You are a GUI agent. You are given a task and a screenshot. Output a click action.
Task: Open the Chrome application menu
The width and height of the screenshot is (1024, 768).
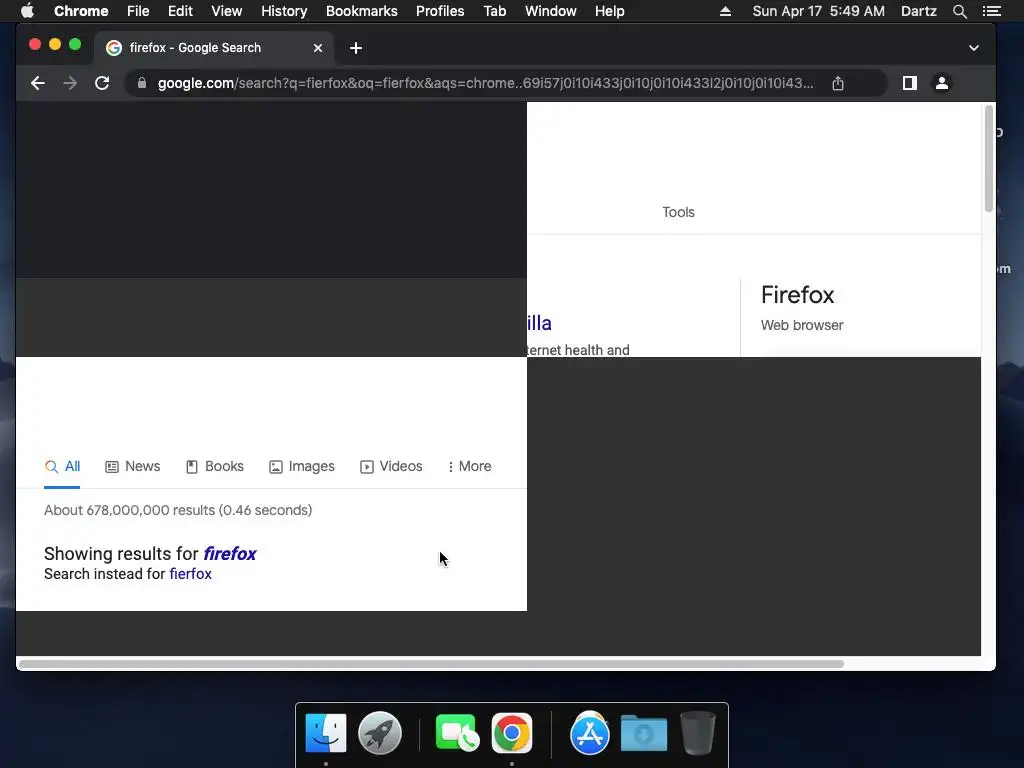[81, 11]
